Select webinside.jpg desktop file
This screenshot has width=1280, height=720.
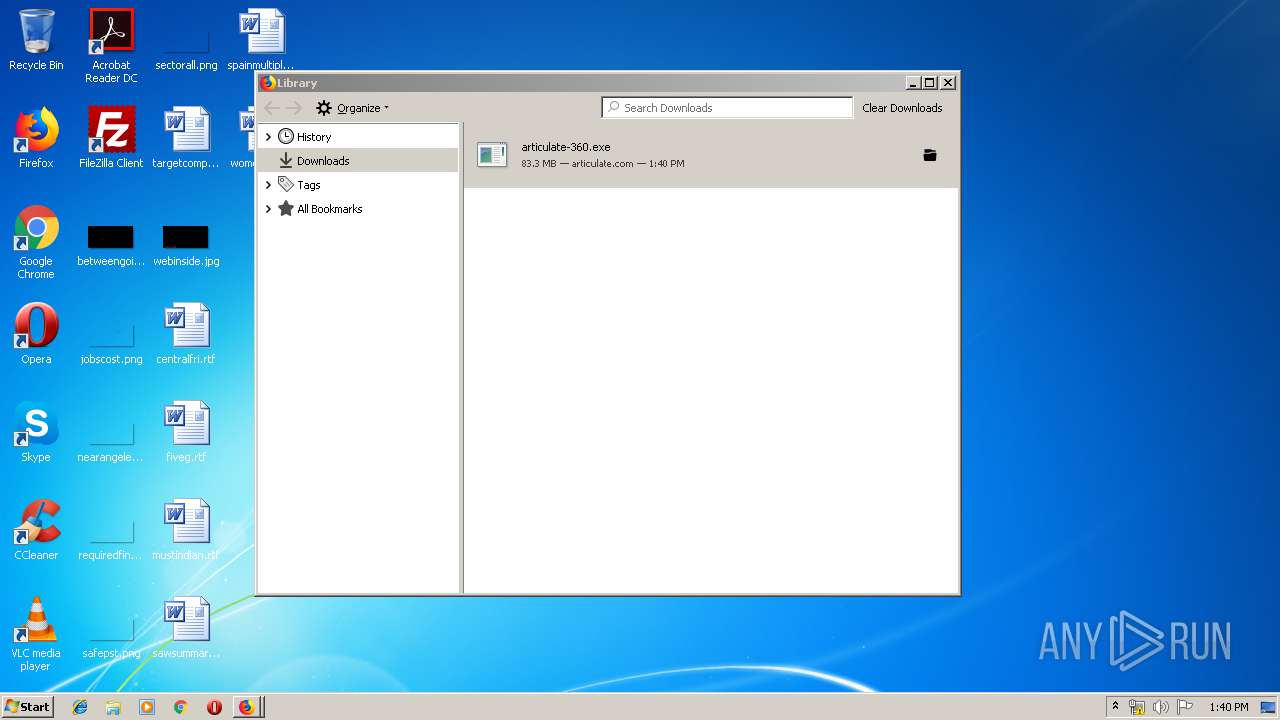click(186, 246)
